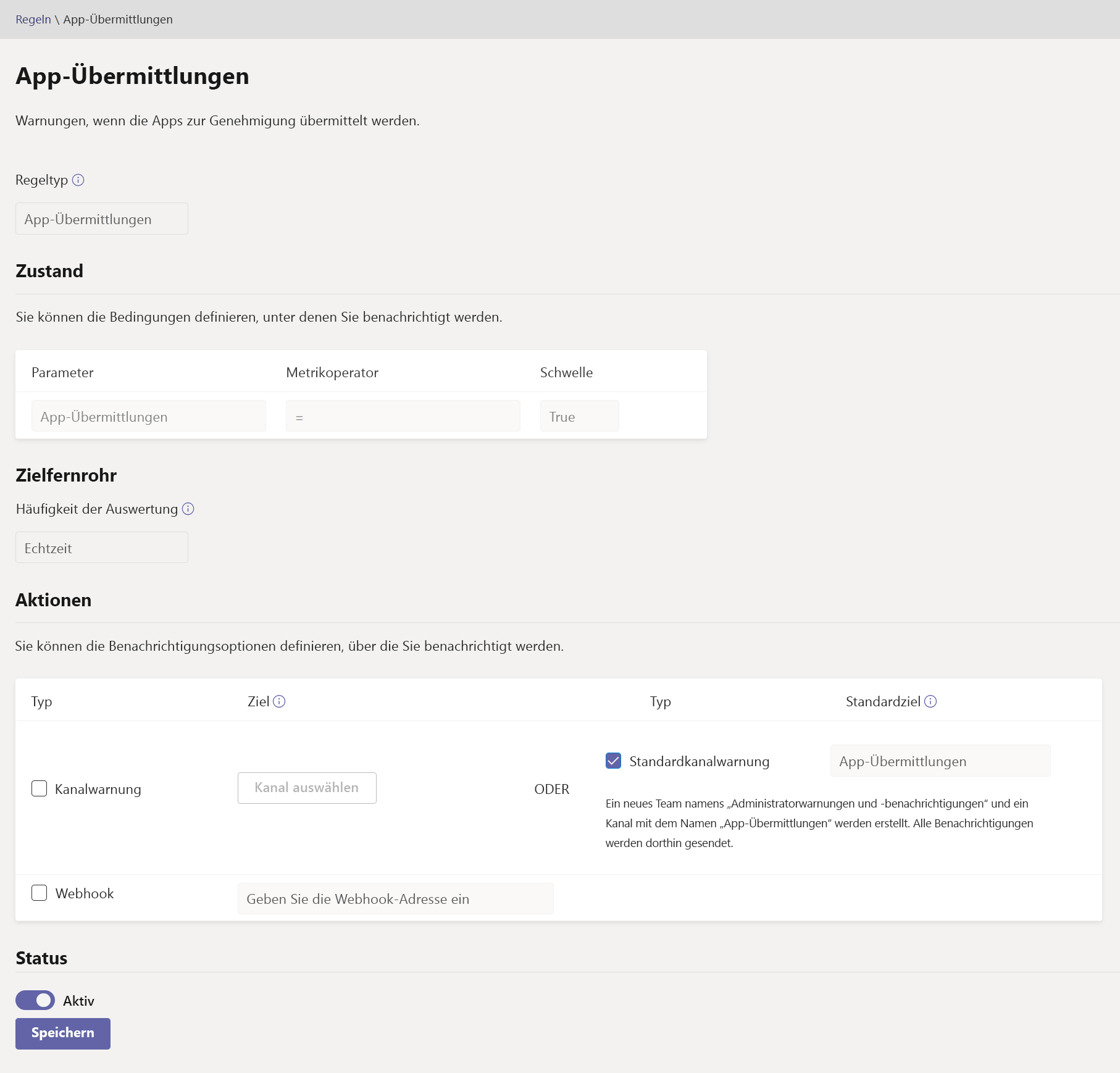Click the Zielfernrohr section heading

coord(66,475)
